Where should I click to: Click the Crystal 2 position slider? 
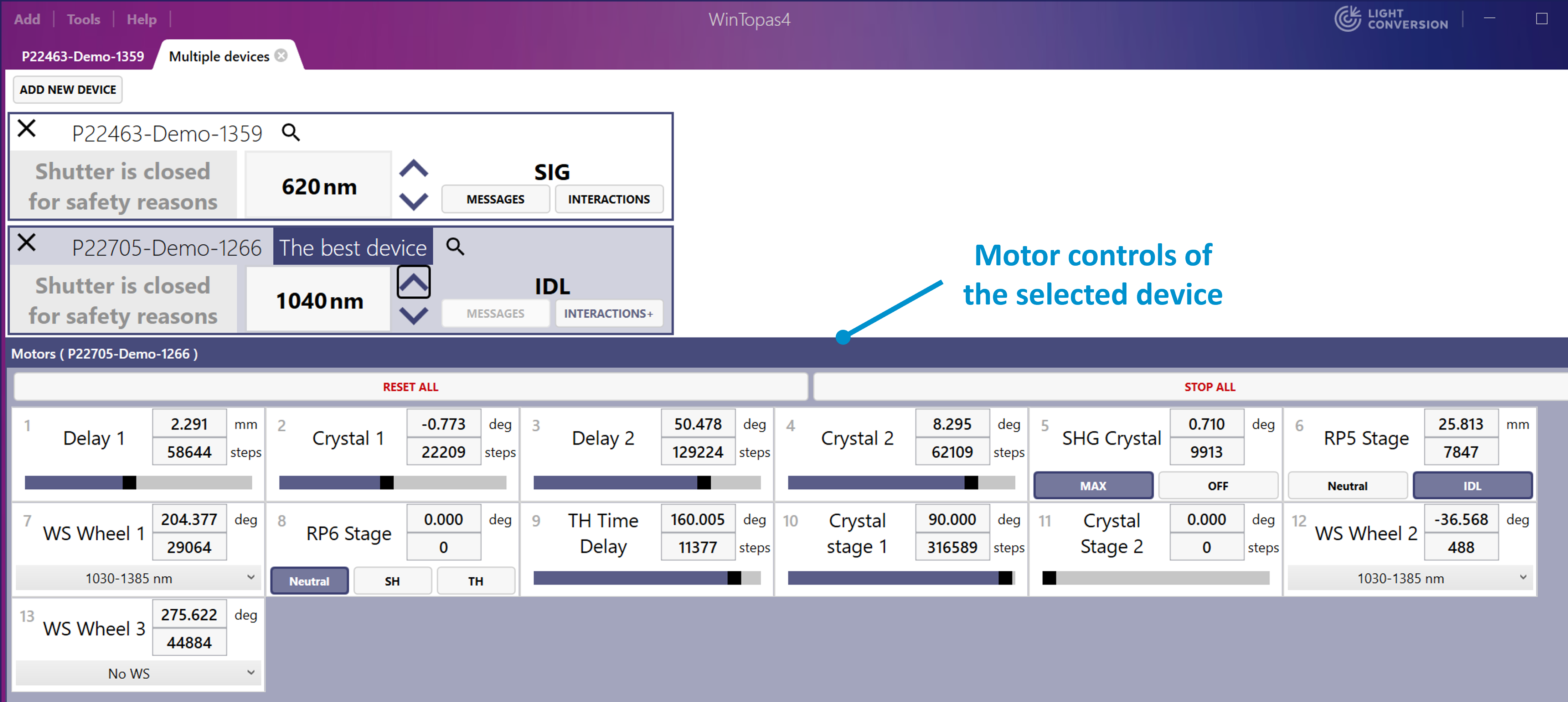pos(902,482)
